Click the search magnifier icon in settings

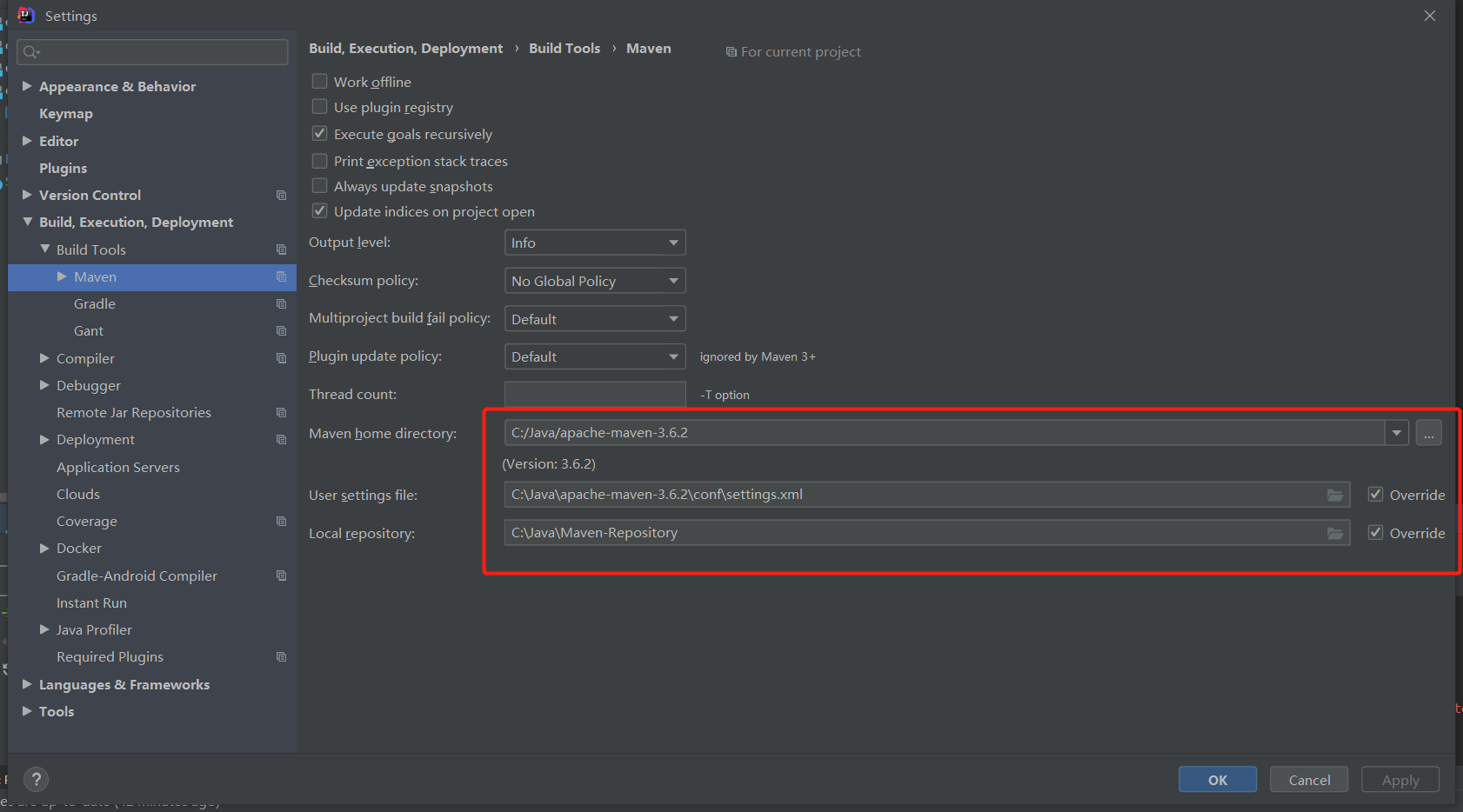31,52
